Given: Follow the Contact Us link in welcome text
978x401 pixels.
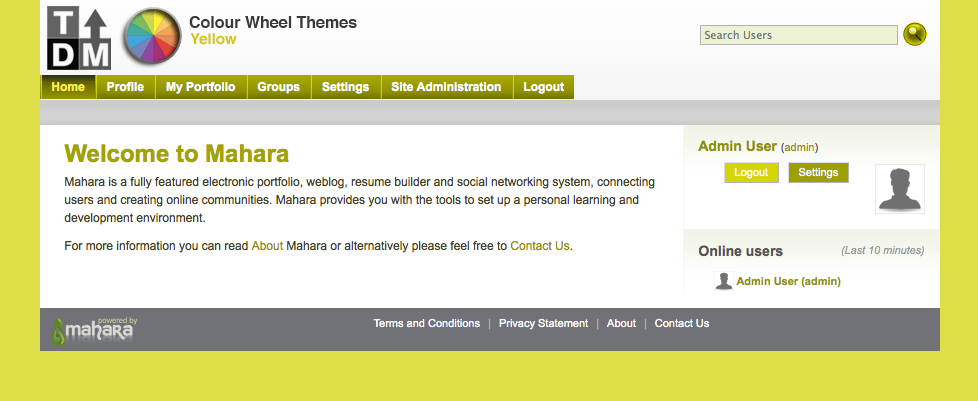Looking at the screenshot, I should [539, 245].
